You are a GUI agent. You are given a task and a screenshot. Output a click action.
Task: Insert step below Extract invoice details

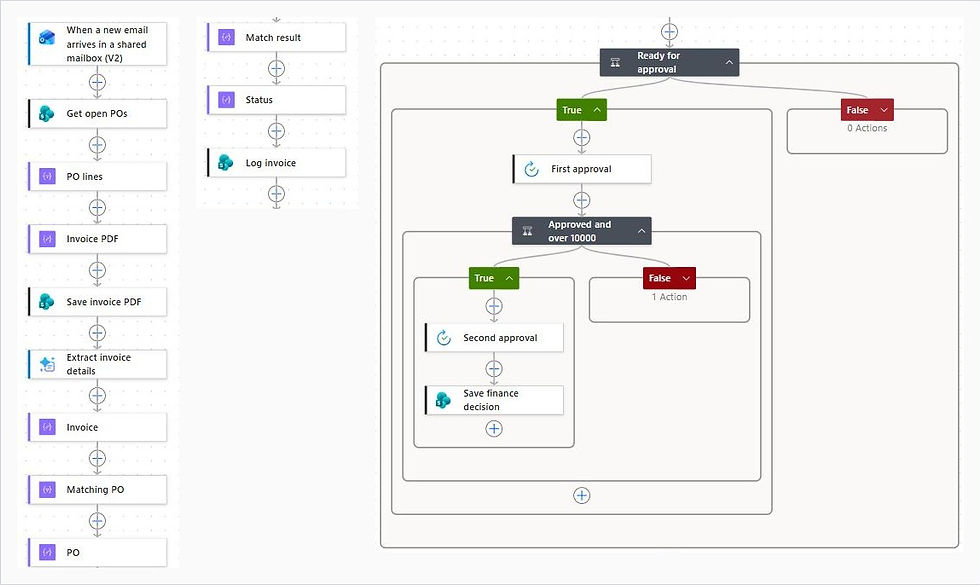(x=97, y=396)
